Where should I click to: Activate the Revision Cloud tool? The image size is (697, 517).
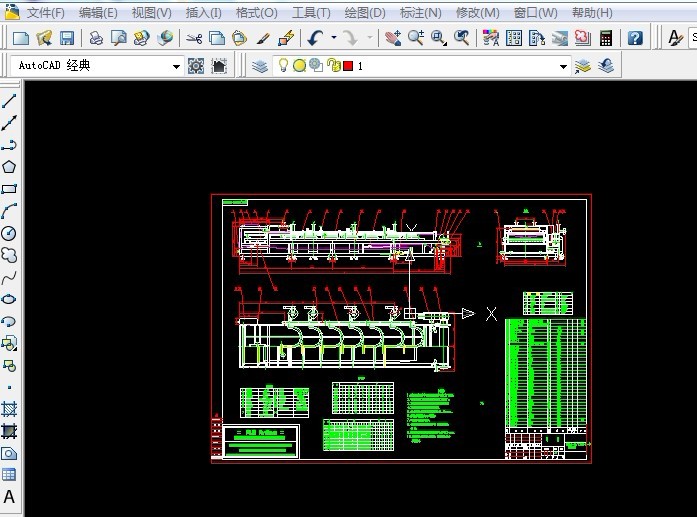9,255
